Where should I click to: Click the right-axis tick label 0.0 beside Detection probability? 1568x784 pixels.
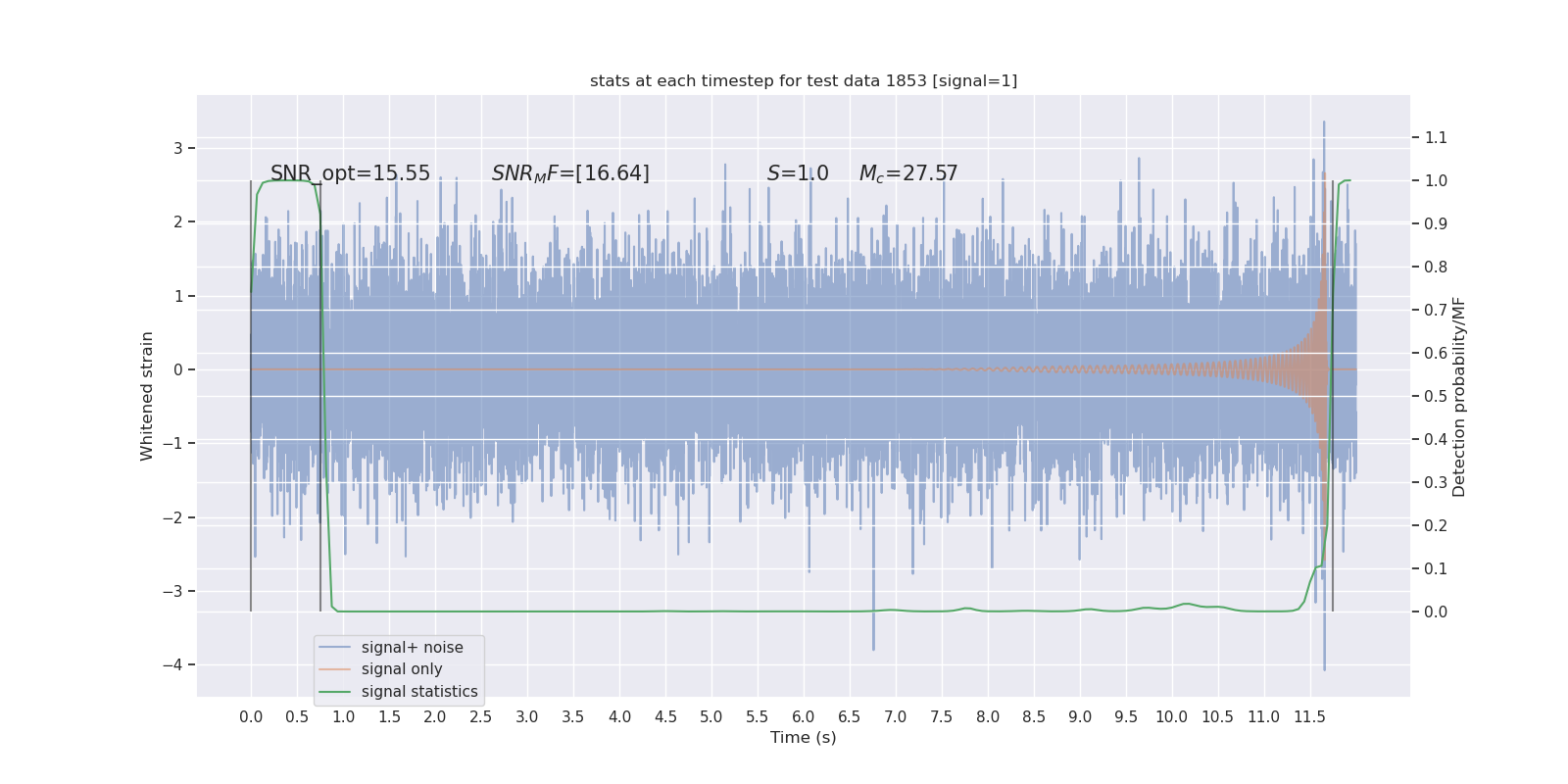[x=1436, y=612]
